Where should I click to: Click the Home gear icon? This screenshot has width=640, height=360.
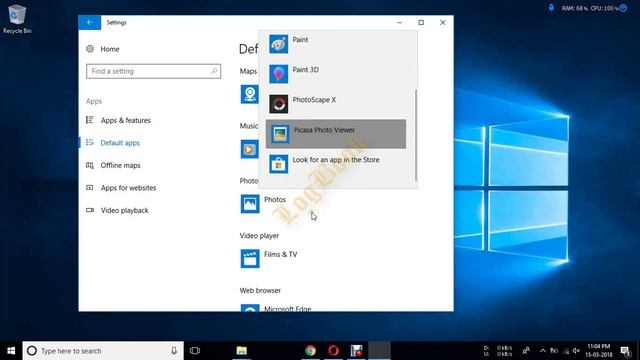point(90,49)
